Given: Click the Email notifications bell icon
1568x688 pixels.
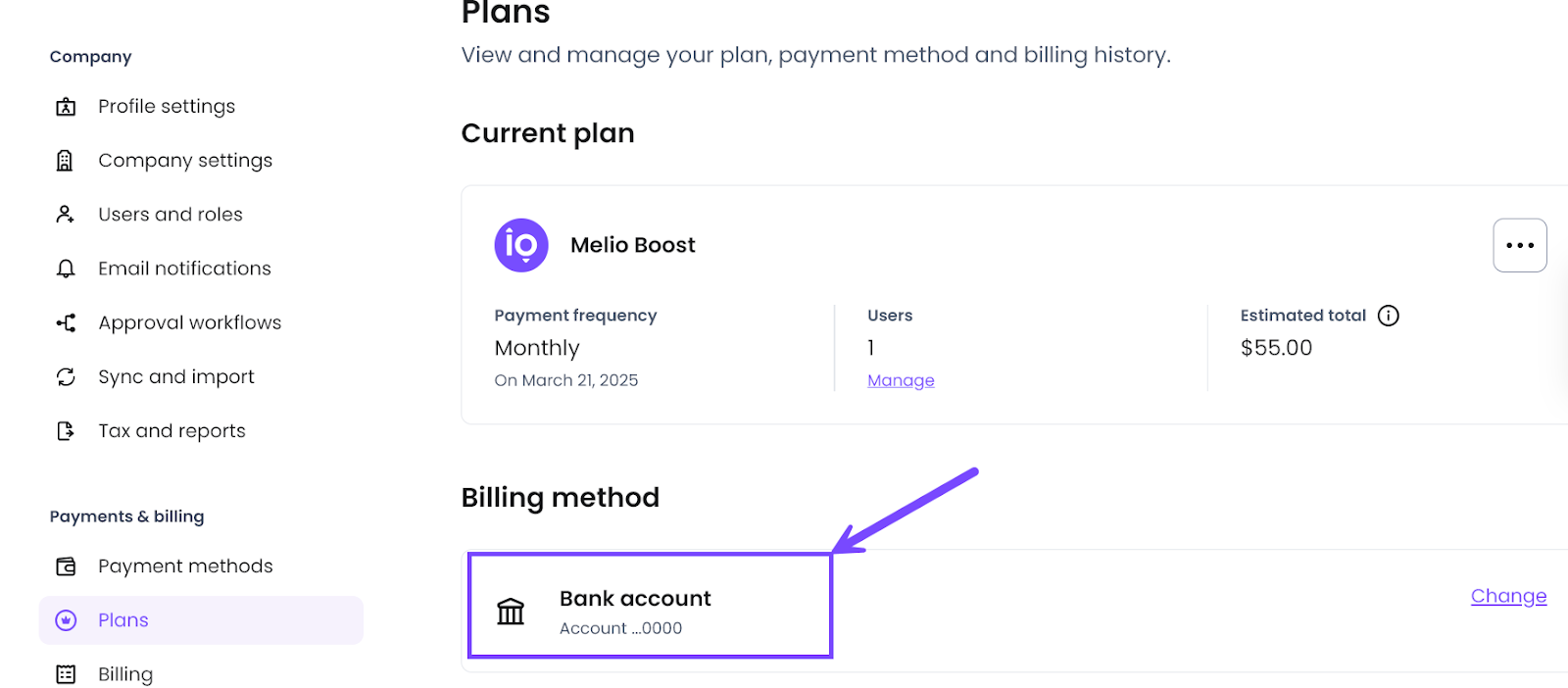Looking at the screenshot, I should (66, 269).
